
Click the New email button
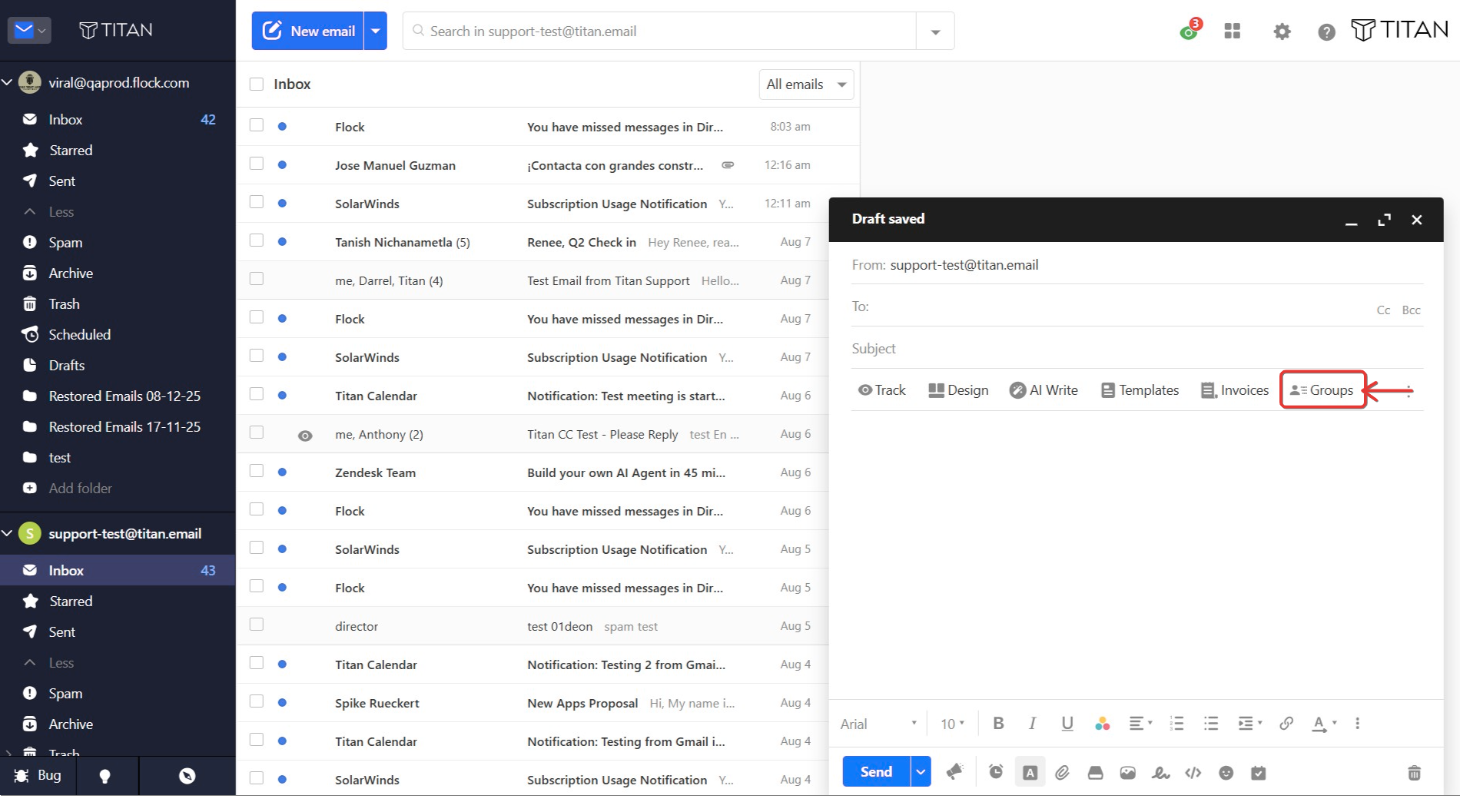point(308,31)
